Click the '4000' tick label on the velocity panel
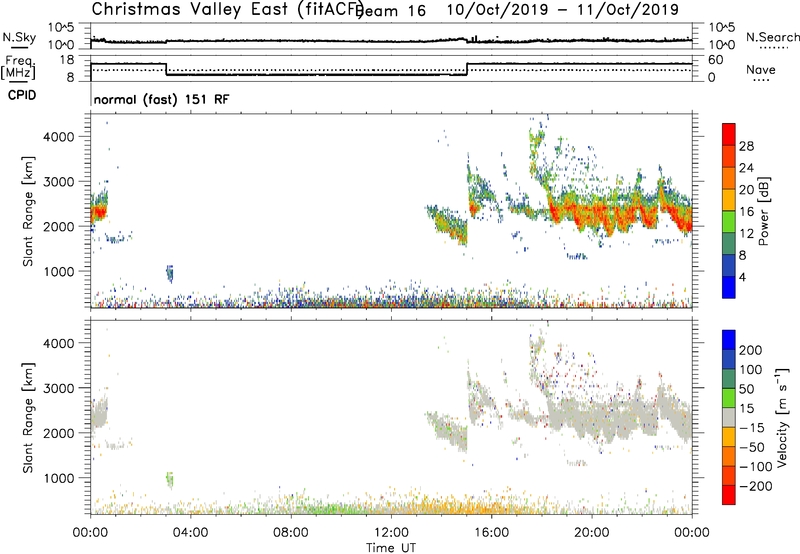Image resolution: width=800 pixels, height=554 pixels. pos(59,343)
